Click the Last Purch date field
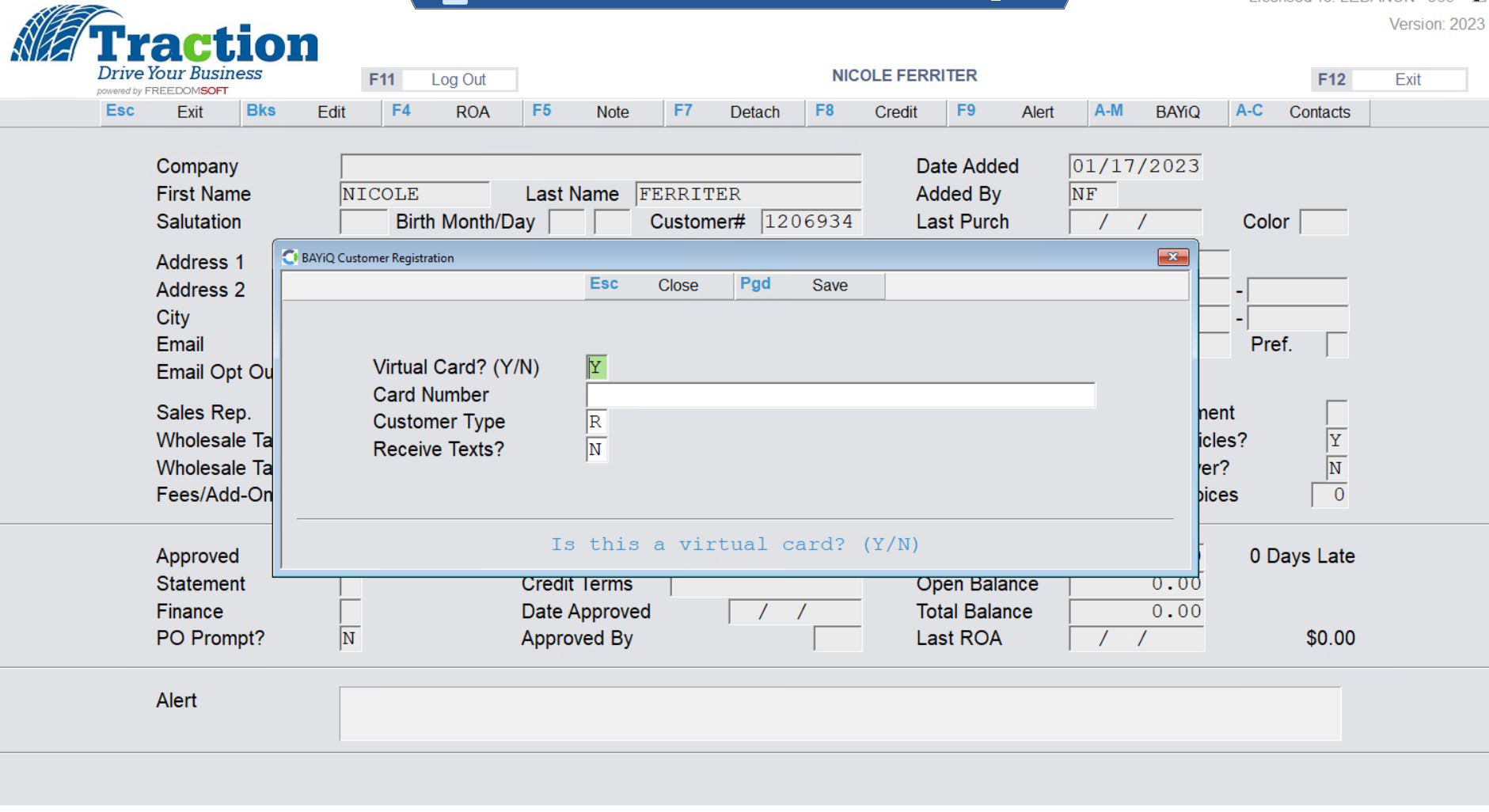This screenshot has width=1489, height=812. point(1135,222)
